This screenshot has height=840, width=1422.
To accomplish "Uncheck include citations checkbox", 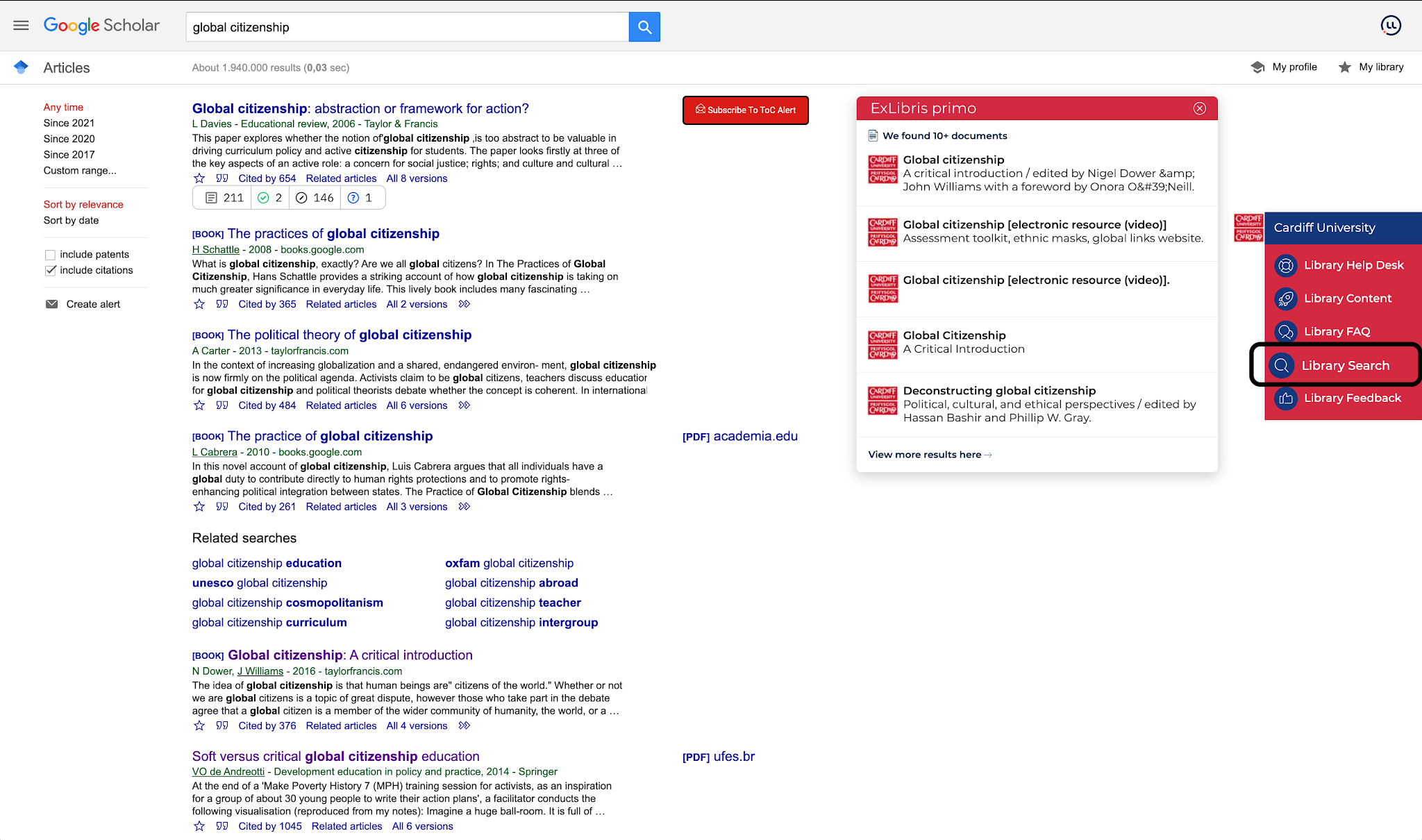I will [50, 271].
